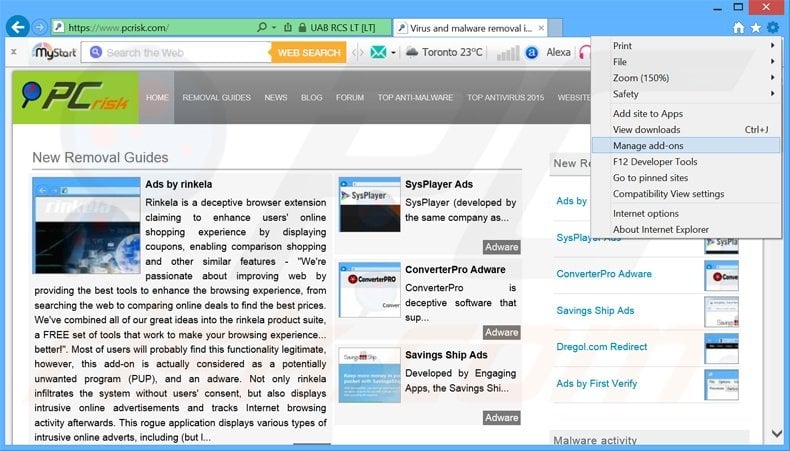Screen dimensions: 790x451
Task: Open Internet options
Action: pyautogui.click(x=686, y=214)
